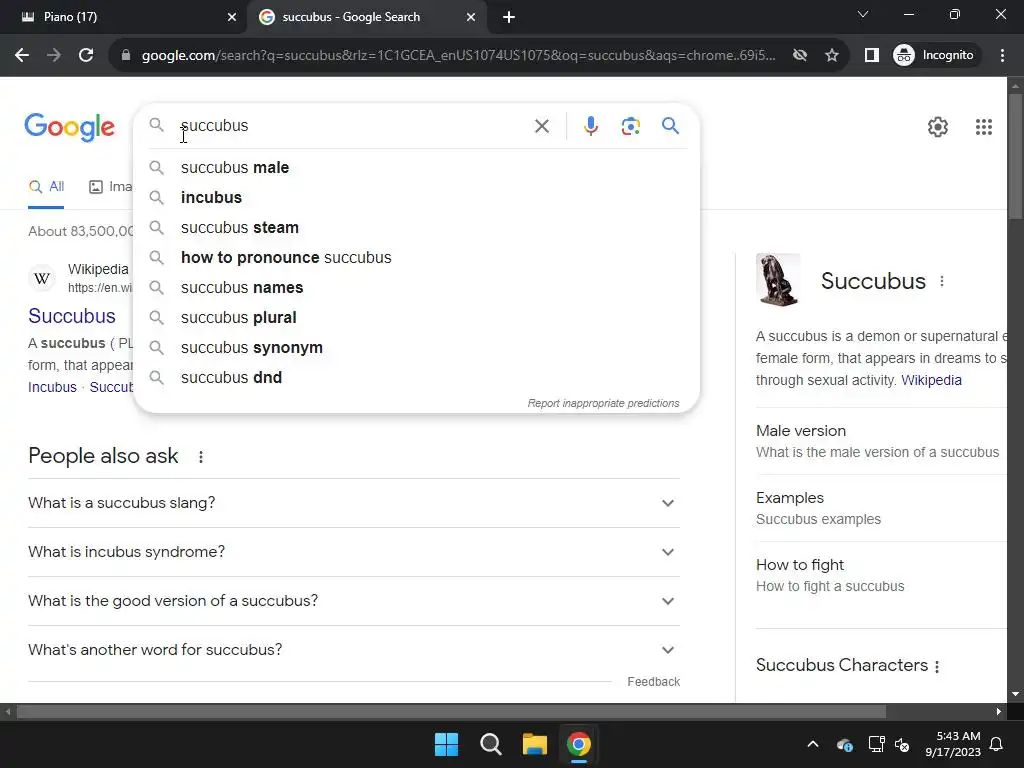This screenshot has height=768, width=1024.
Task: Open Succubus knowledge panel thumbnail image
Action: (778, 280)
